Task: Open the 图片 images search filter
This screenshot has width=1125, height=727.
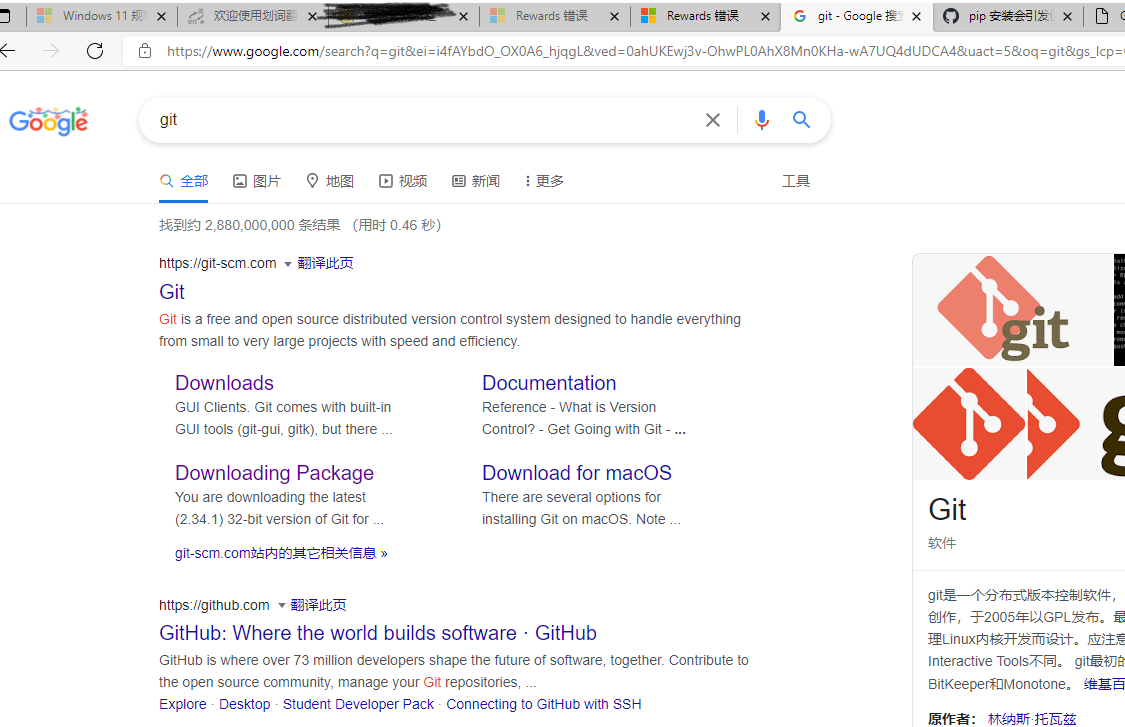Action: tap(257, 181)
